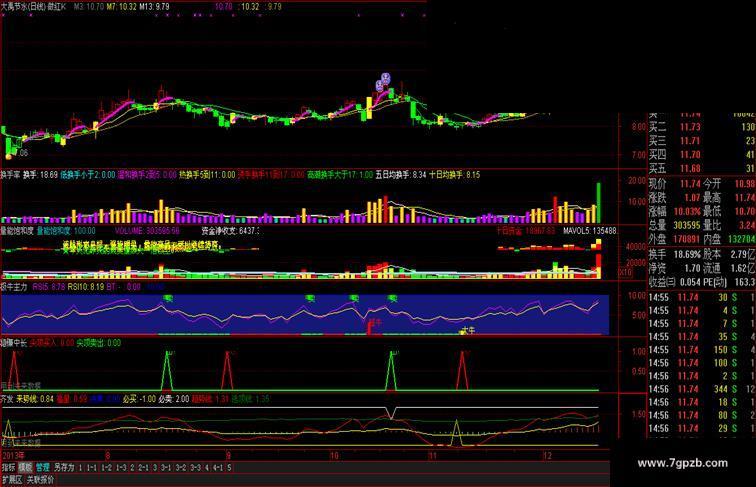Click the PE(动) value 163.3
The height and width of the screenshot is (487, 756).
[x=745, y=282]
